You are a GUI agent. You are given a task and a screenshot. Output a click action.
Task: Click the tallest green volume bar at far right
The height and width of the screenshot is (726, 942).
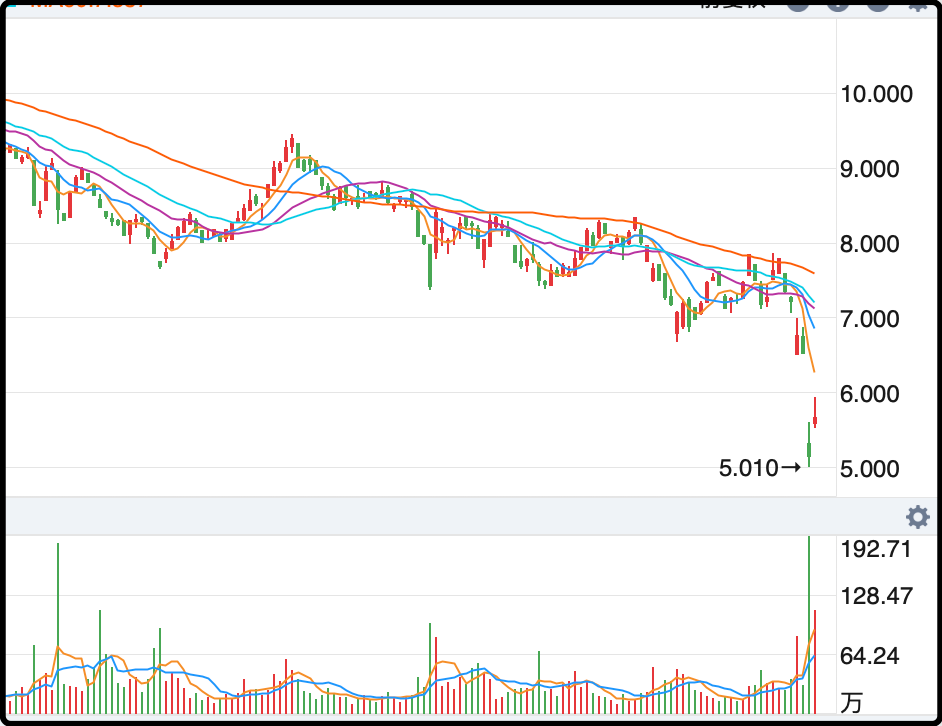(808, 620)
